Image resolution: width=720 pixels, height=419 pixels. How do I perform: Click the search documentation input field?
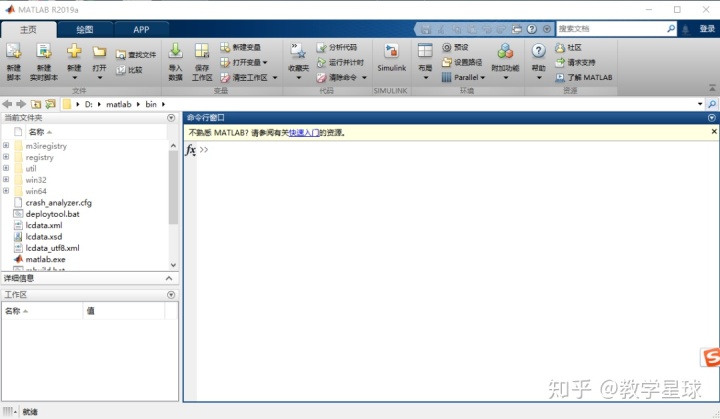point(611,28)
